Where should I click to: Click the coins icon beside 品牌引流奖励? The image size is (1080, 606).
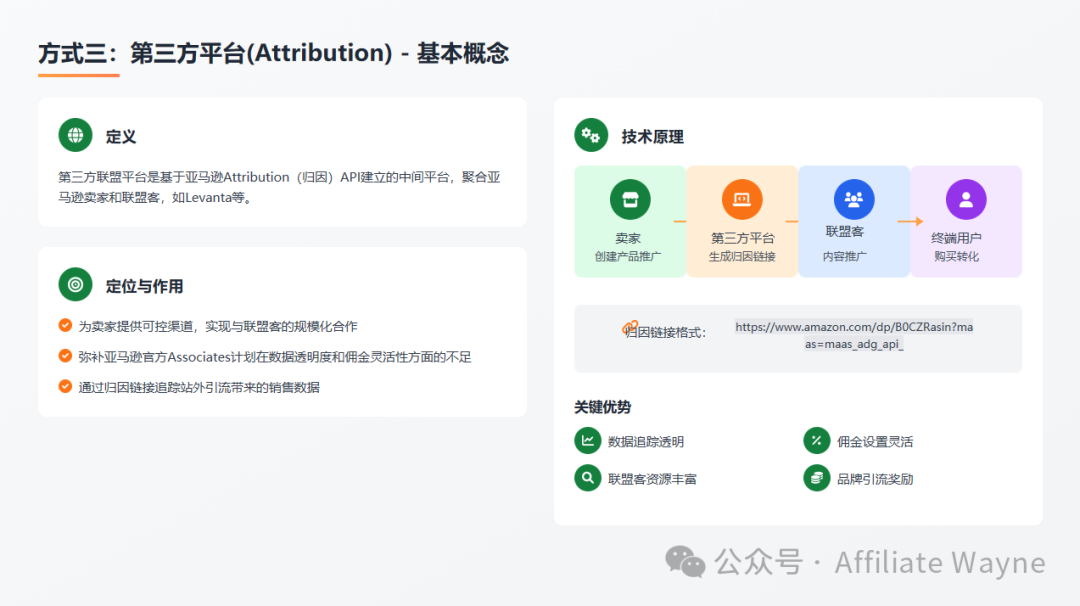[816, 478]
